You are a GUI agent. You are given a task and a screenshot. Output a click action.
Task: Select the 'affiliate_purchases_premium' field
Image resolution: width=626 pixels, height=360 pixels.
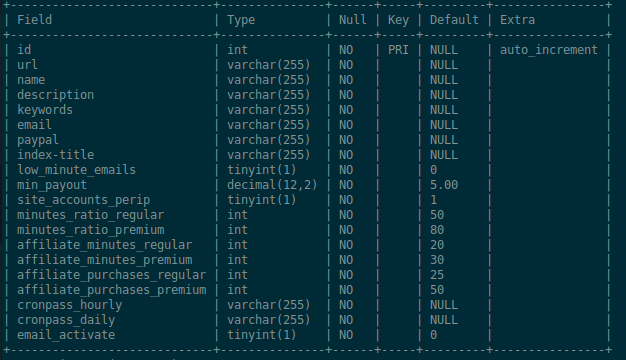point(112,290)
